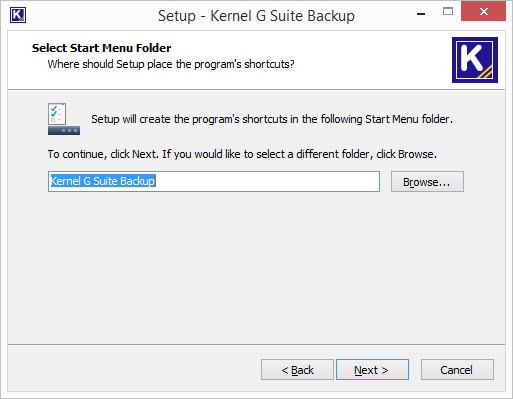Click the "Setup - Kernel G Suite Backup" title
The height and width of the screenshot is (399, 513).
tap(256, 16)
